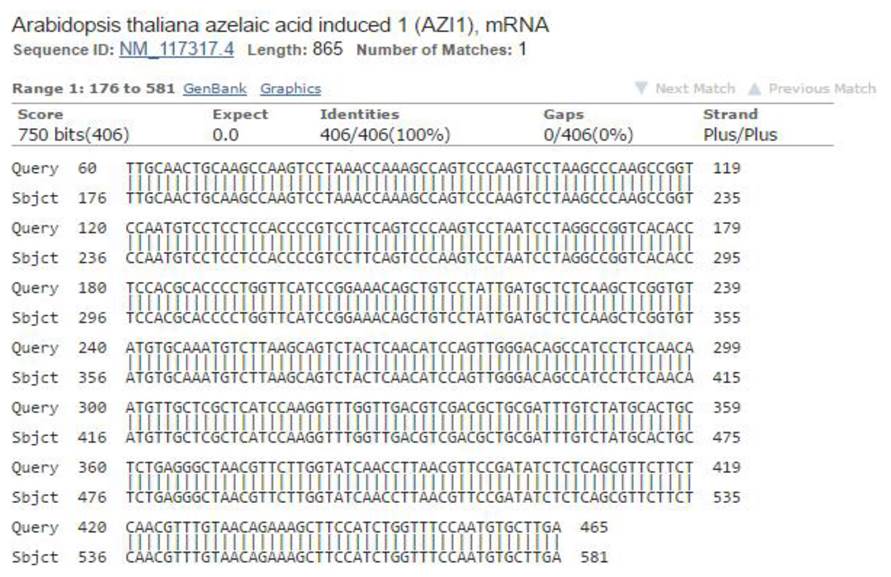
Task: Go to Next Match
Action: pyautogui.click(x=694, y=89)
